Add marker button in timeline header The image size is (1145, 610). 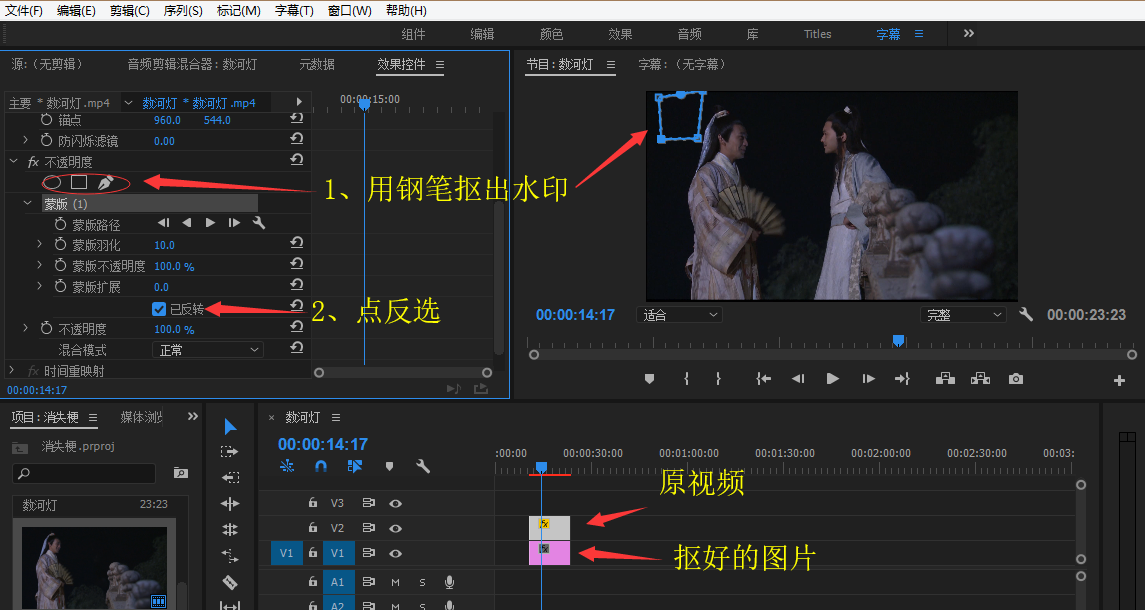tap(389, 466)
